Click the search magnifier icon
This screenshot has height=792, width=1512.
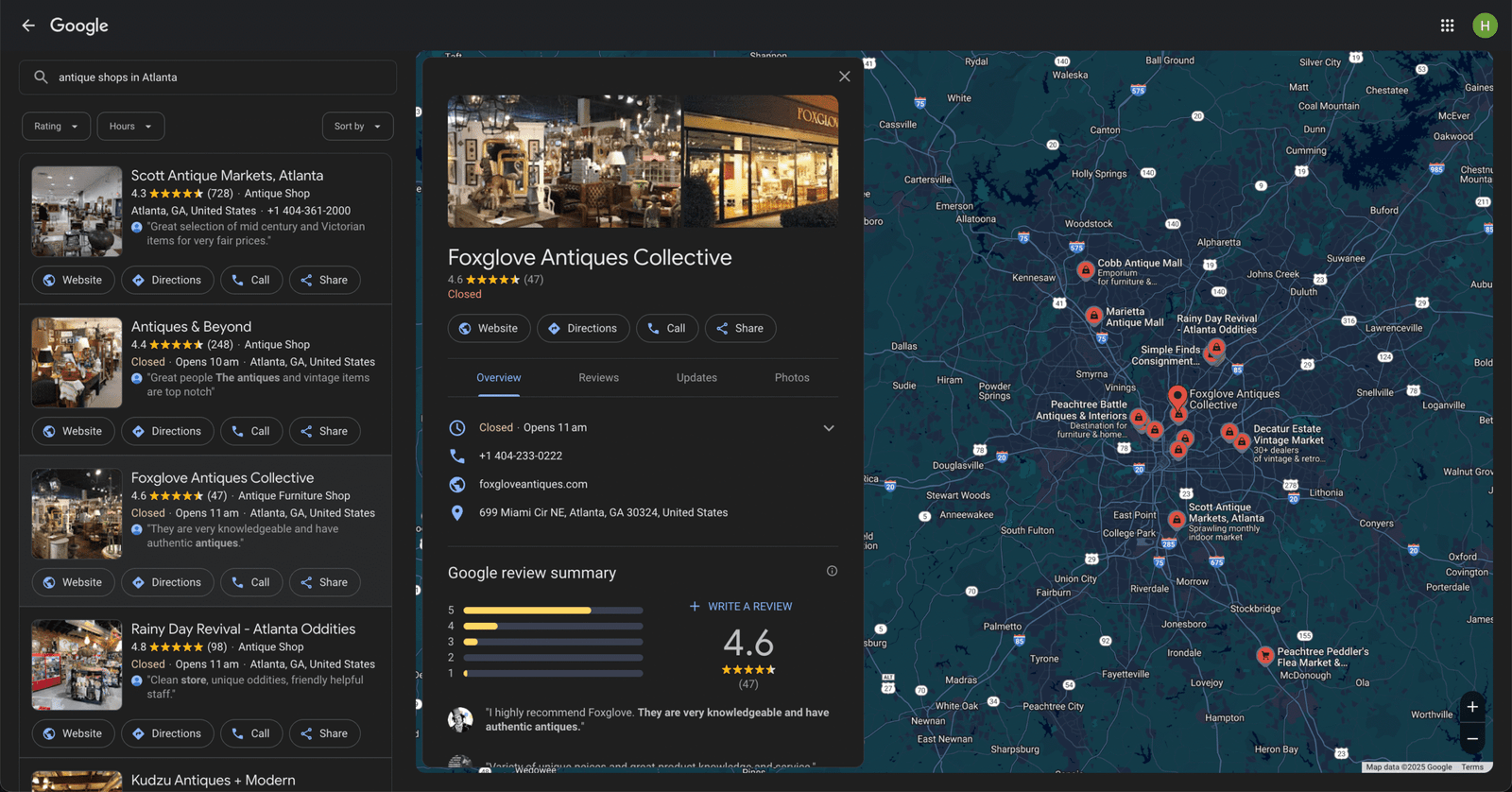pos(41,77)
